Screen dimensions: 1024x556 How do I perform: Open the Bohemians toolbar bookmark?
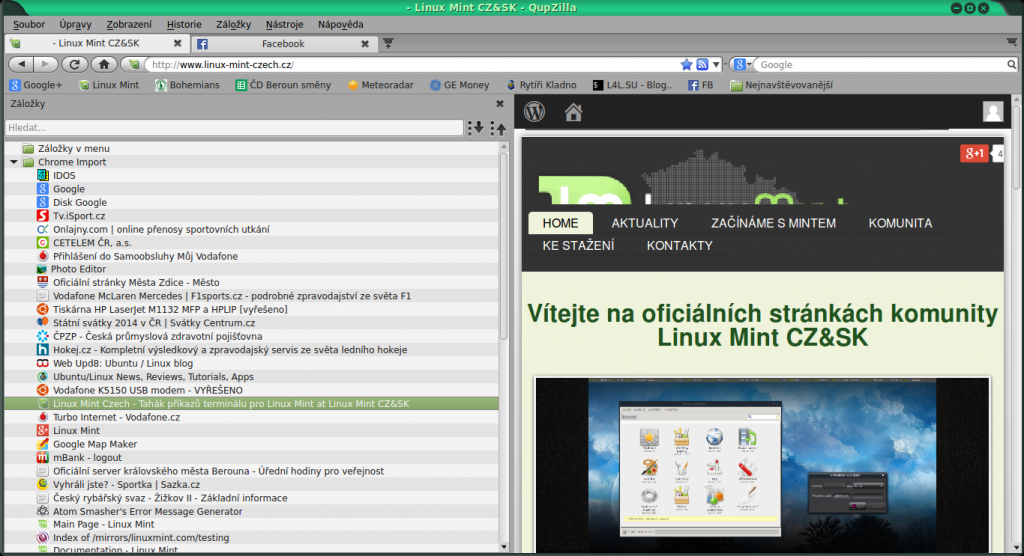click(x=187, y=85)
